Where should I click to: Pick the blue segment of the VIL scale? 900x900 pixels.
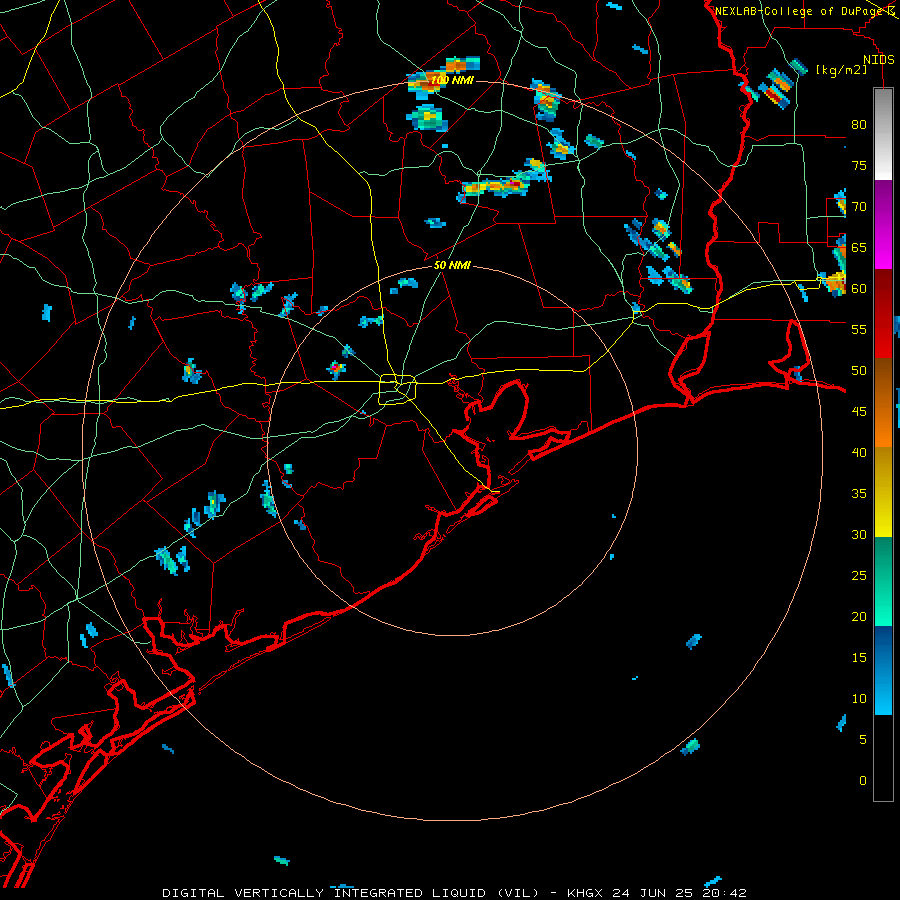coord(883,670)
